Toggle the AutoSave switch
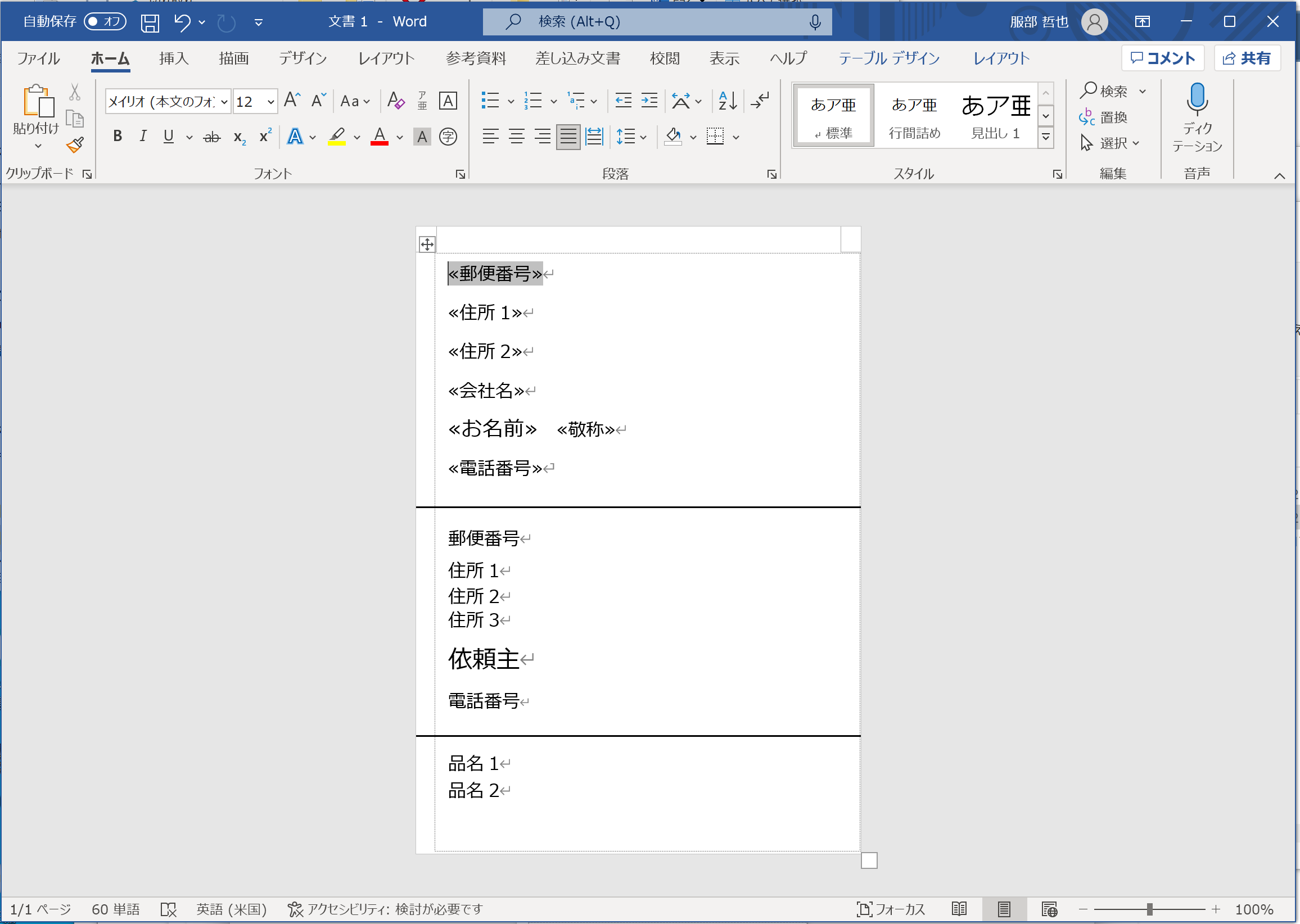1300x924 pixels. 105,21
